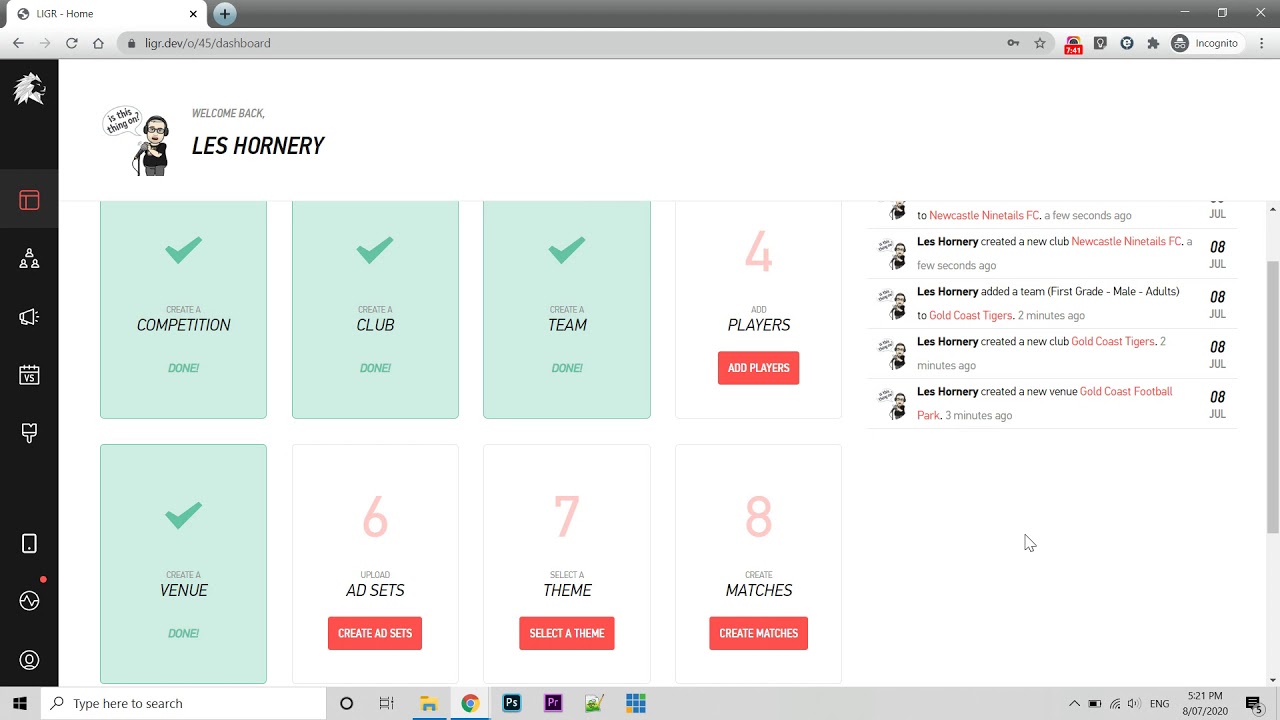Viewport: 1280px width, 720px height.
Task: Open the dashboard icon in sidebar
Action: click(29, 200)
